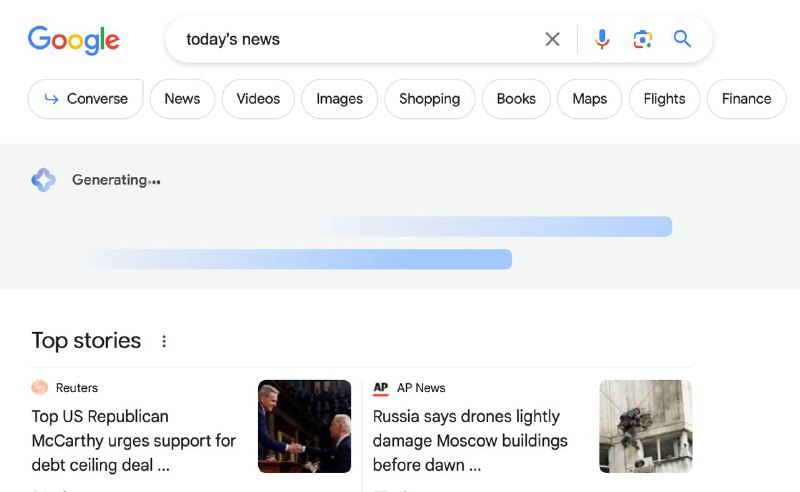Switch to the Shopping filter
Image resolution: width=800 pixels, height=492 pixels.
[430, 99]
